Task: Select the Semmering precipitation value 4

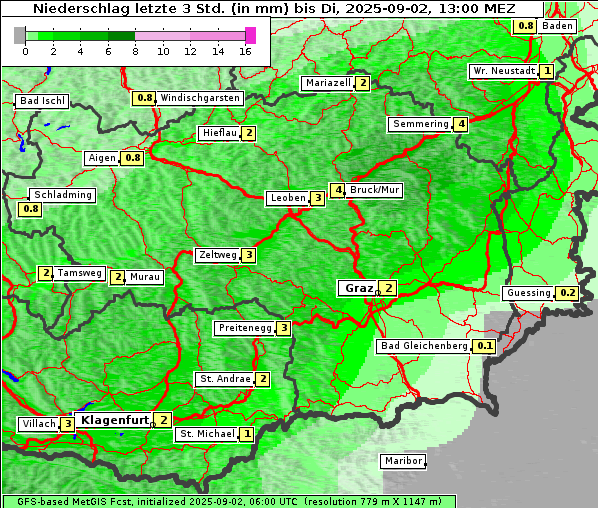Action: [461, 124]
